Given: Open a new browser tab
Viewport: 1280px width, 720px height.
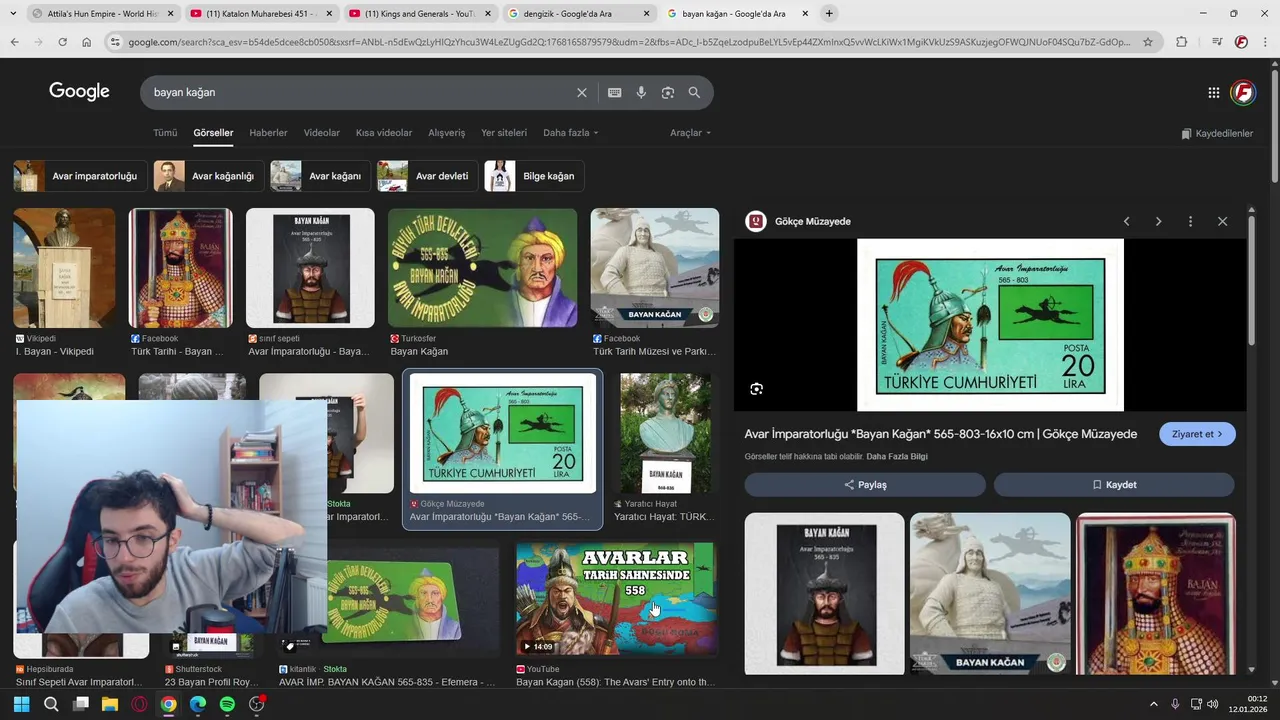Looking at the screenshot, I should click(829, 14).
